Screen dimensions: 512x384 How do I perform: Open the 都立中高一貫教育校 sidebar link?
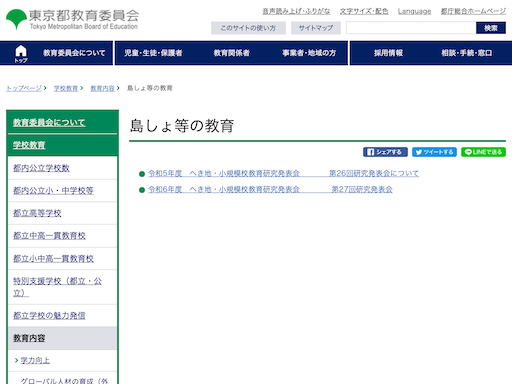point(49,236)
